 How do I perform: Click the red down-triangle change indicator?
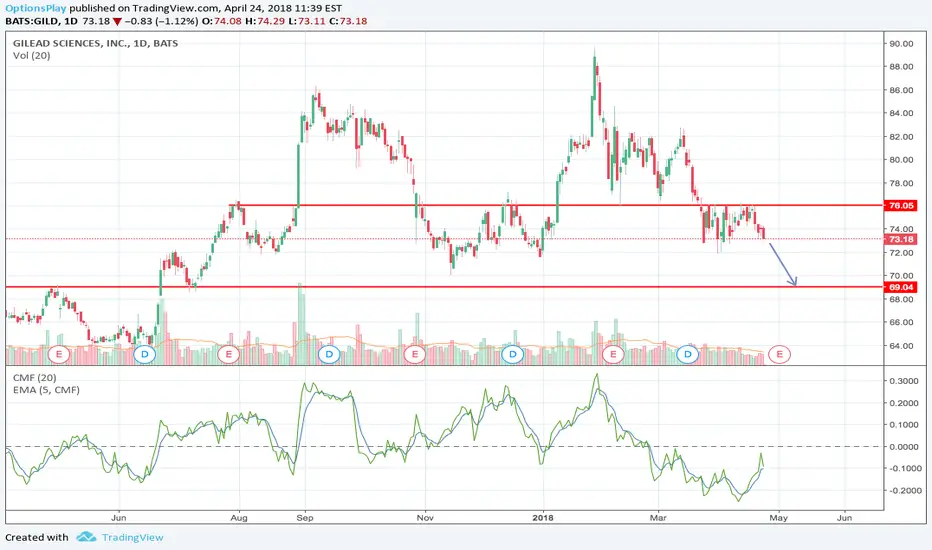click(118, 21)
